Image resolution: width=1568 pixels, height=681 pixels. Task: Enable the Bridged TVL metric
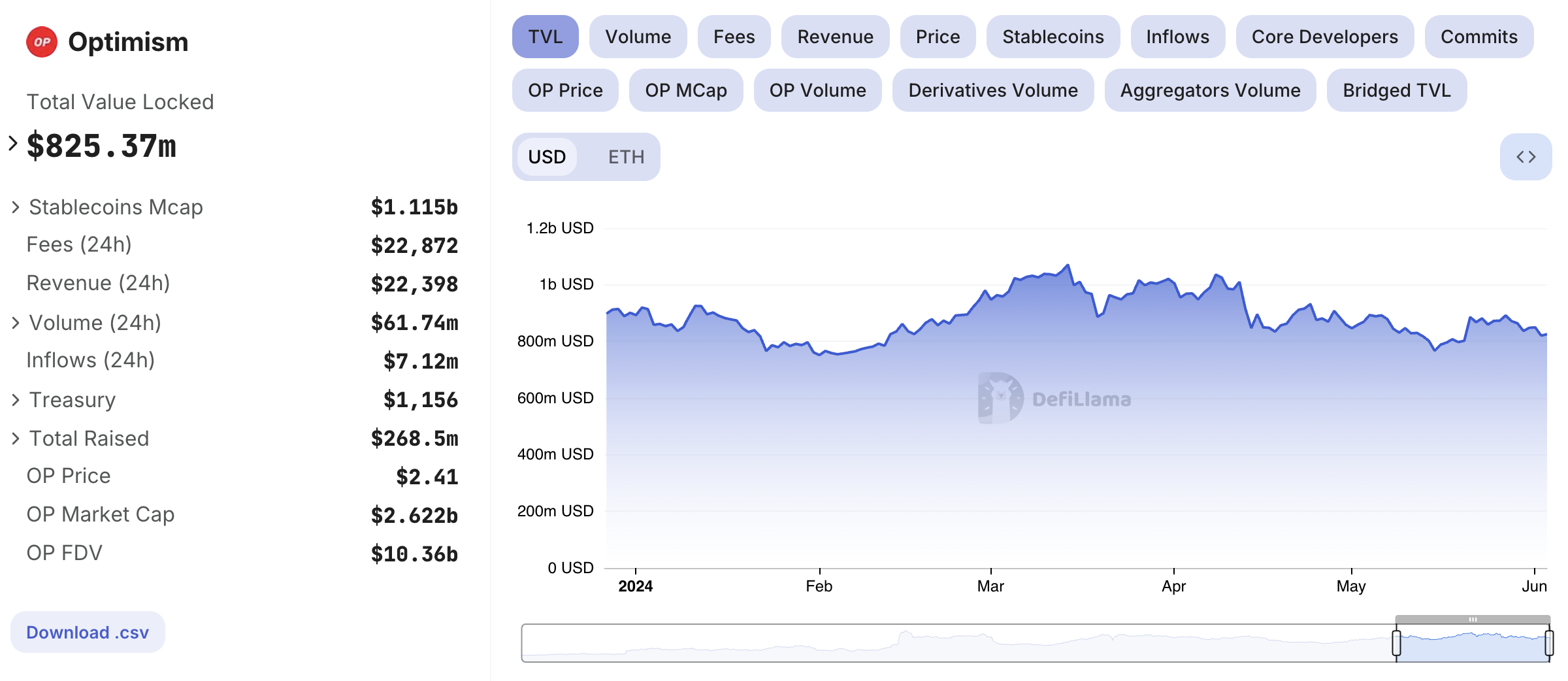1396,90
